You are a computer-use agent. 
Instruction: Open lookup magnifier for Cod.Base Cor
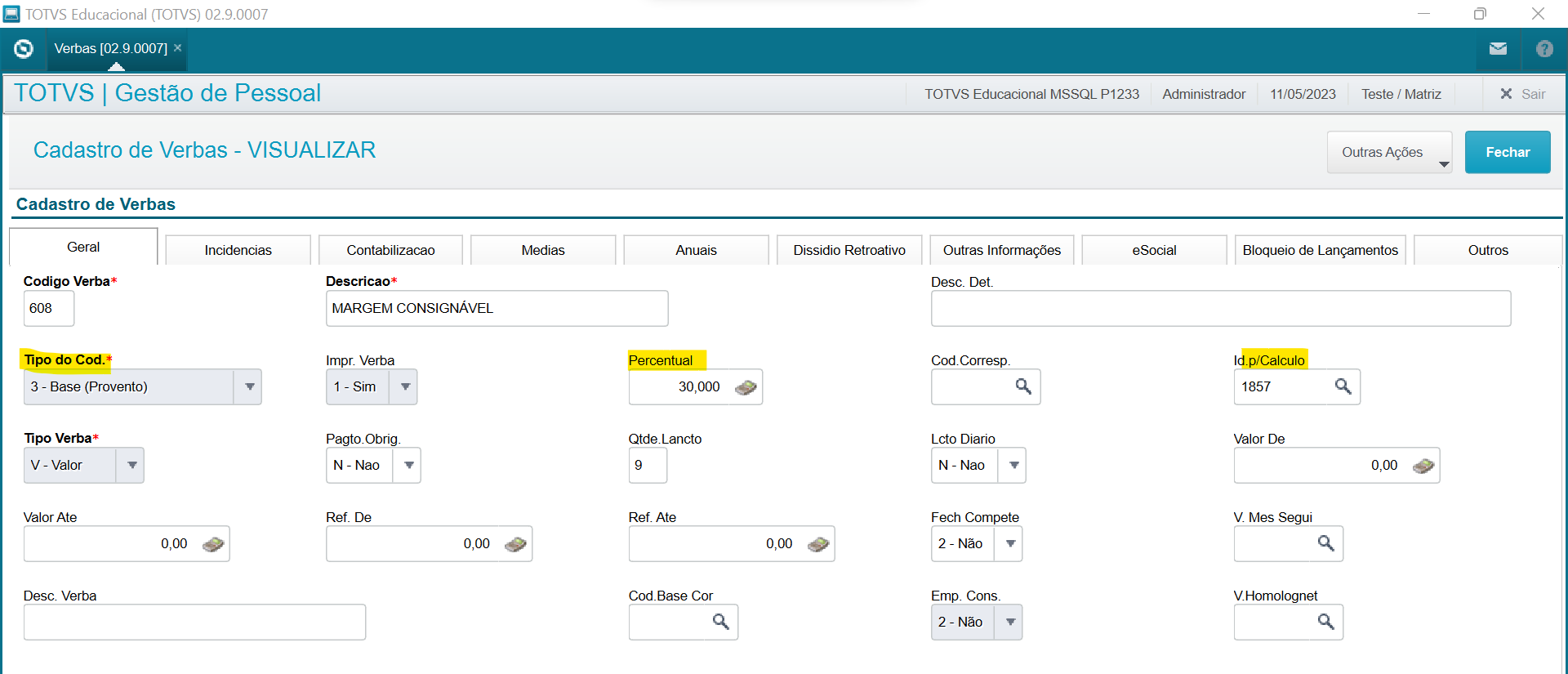pos(720,622)
